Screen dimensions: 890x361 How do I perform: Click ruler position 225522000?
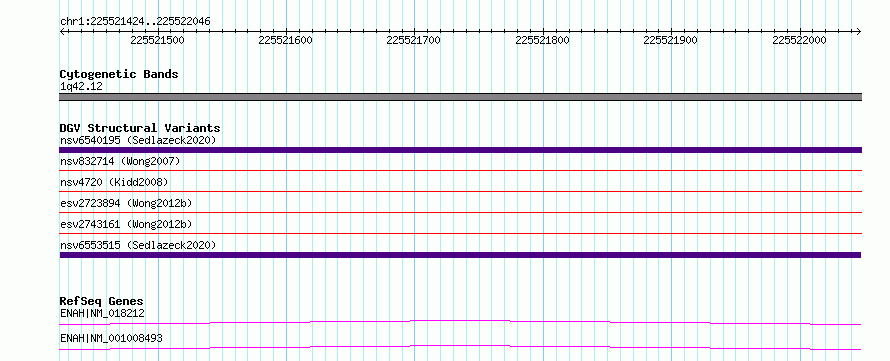point(800,40)
